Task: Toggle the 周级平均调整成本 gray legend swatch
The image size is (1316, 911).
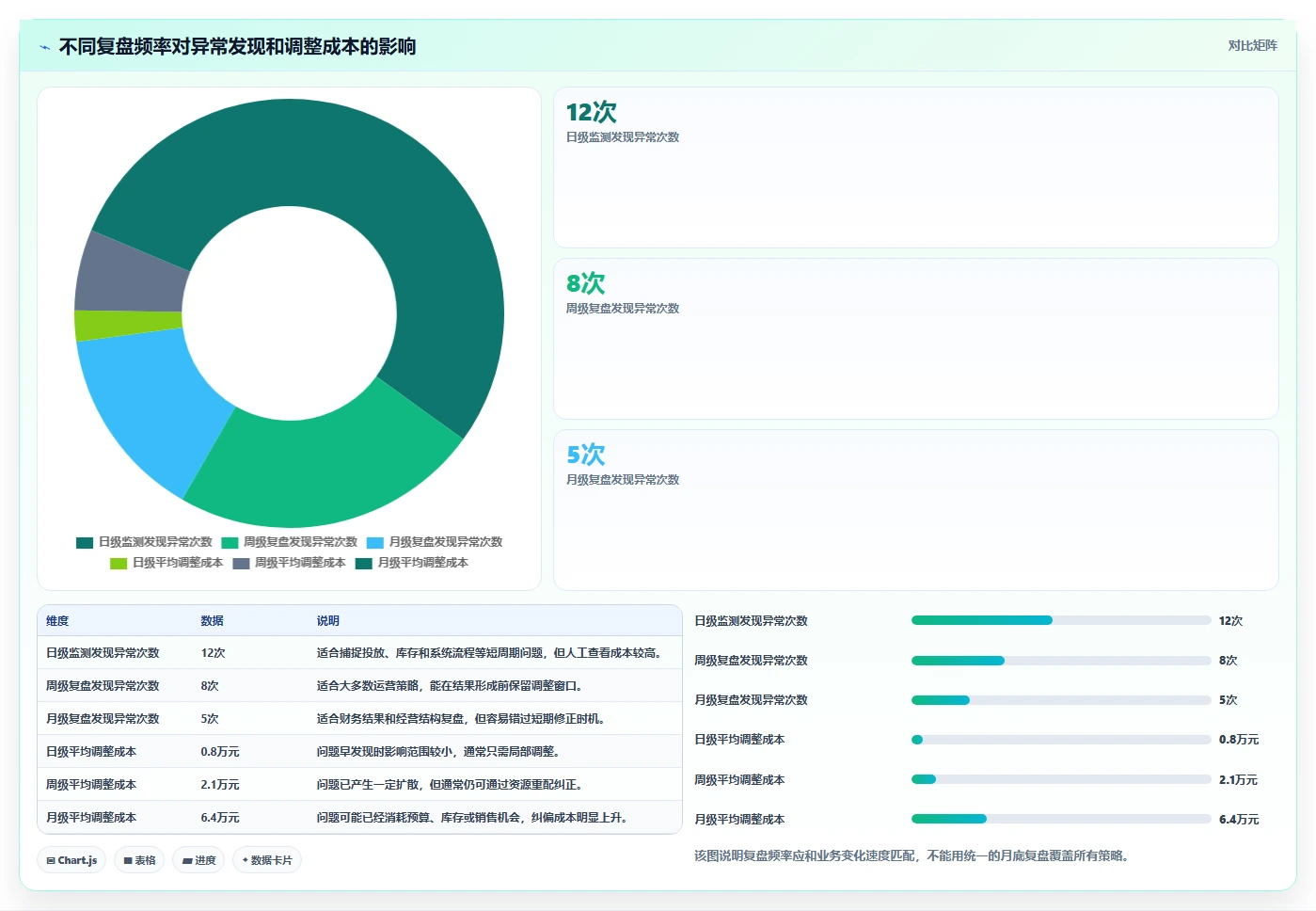Action: [x=241, y=563]
